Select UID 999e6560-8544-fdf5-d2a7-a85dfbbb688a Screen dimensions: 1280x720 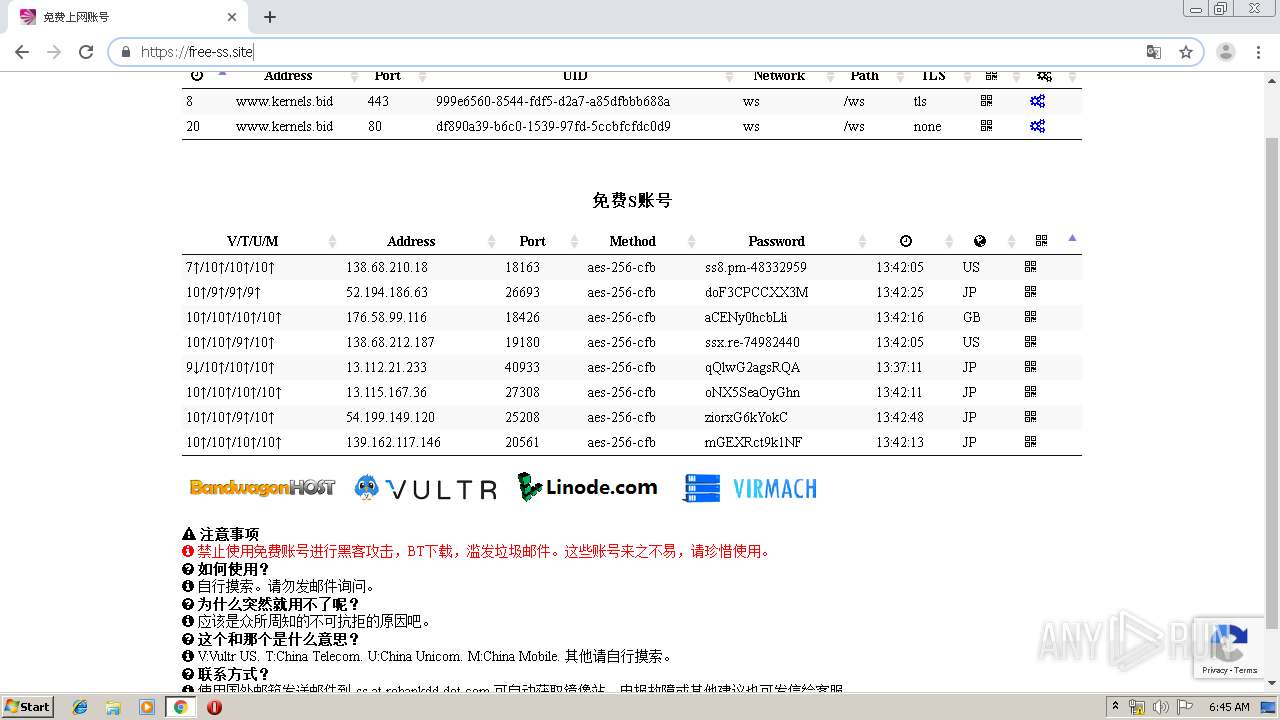point(553,101)
